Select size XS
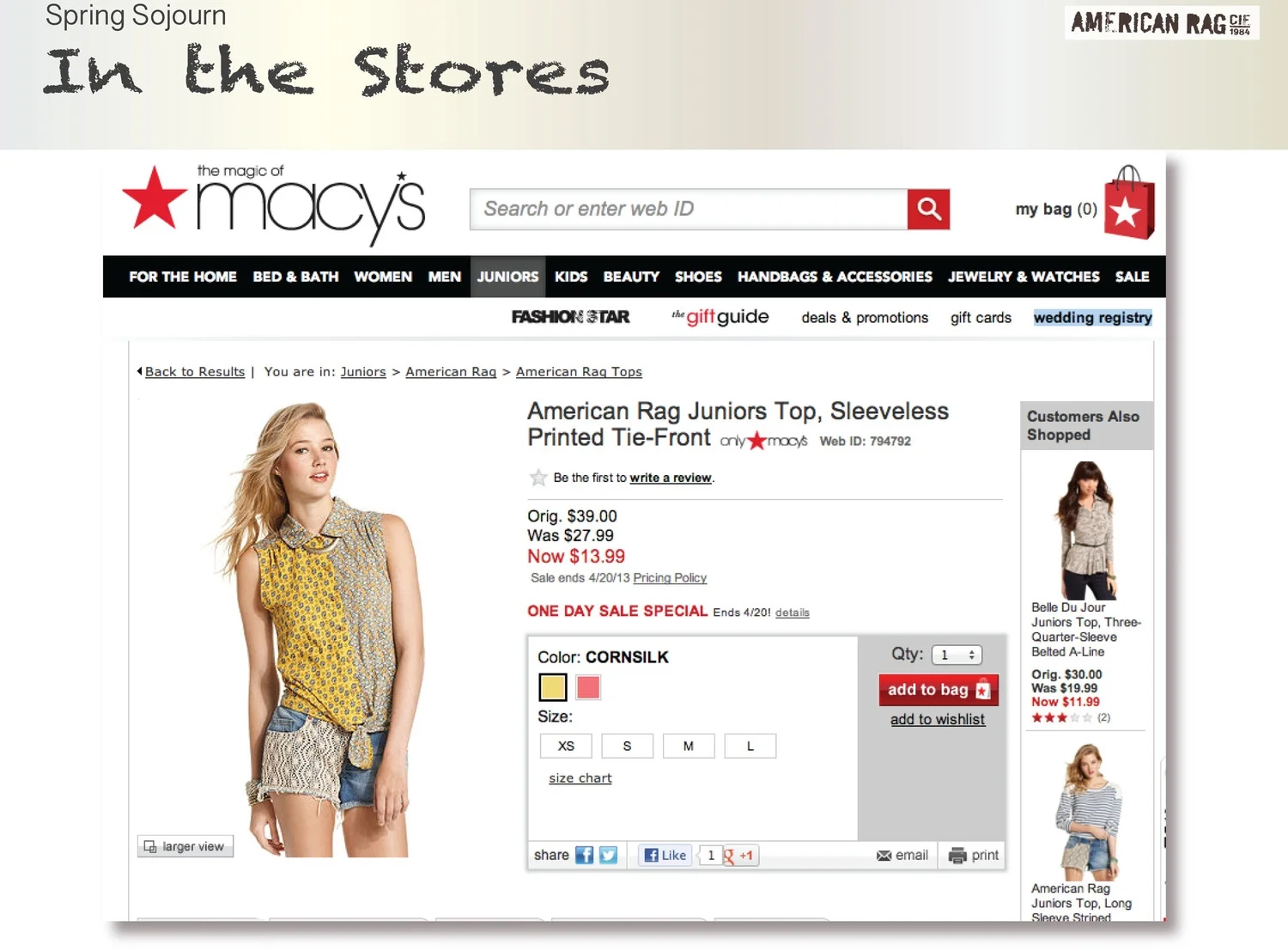This screenshot has height=951, width=1288. [566, 746]
